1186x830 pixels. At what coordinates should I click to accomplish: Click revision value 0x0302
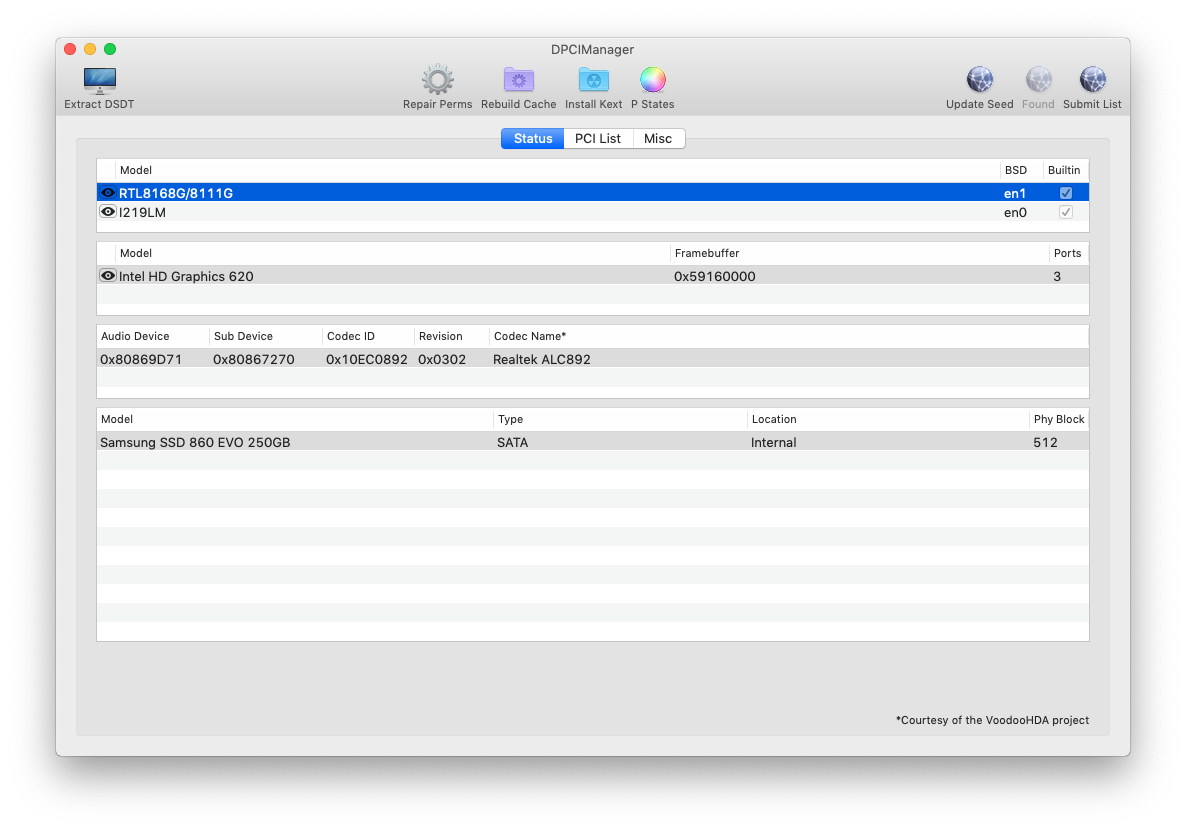(x=442, y=359)
